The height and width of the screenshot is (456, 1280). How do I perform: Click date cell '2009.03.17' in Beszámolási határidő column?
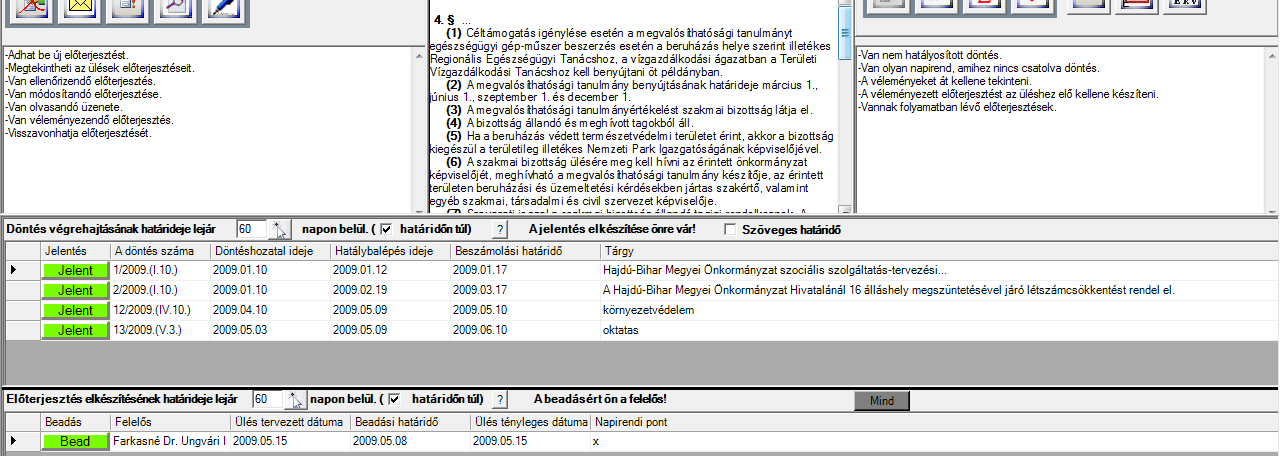click(525, 290)
